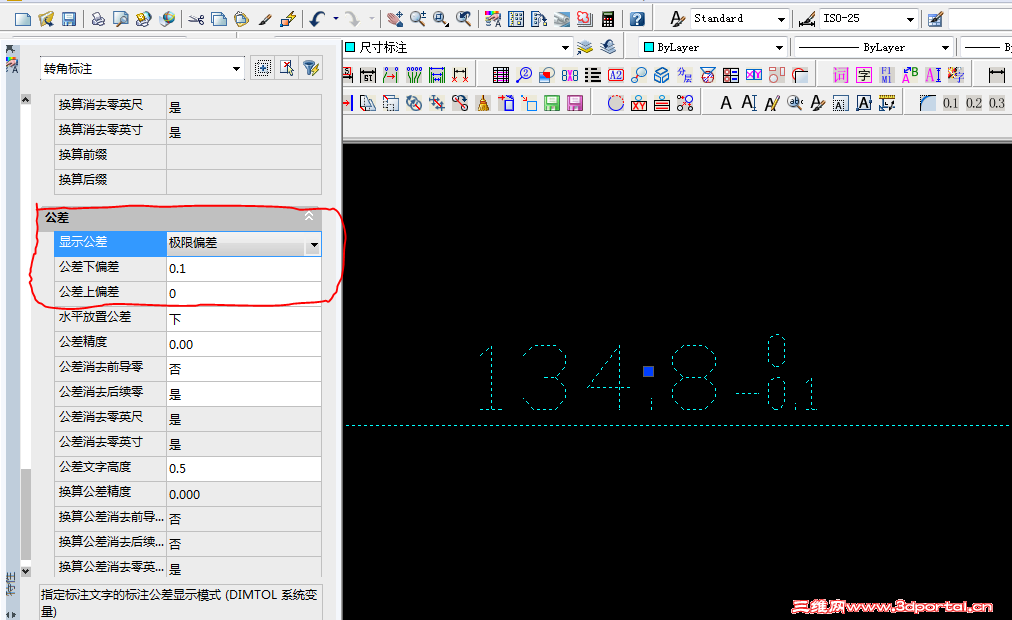Viewport: 1012px width, 620px height.
Task: Open Help question mark icon
Action: (x=637, y=19)
